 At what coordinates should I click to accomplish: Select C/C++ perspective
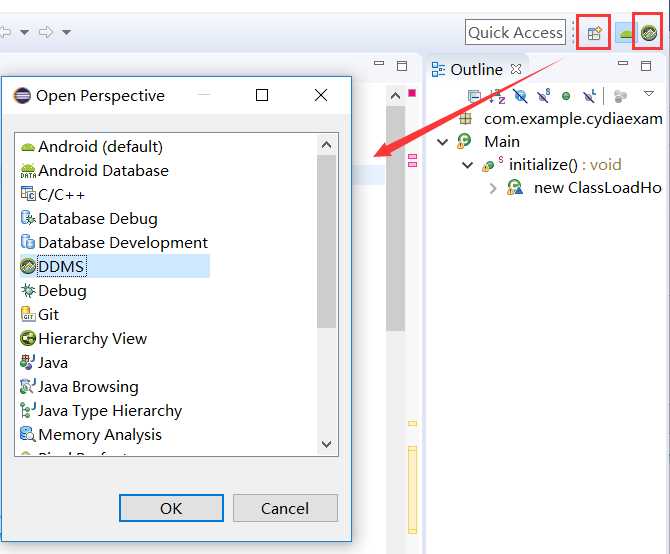click(x=61, y=195)
